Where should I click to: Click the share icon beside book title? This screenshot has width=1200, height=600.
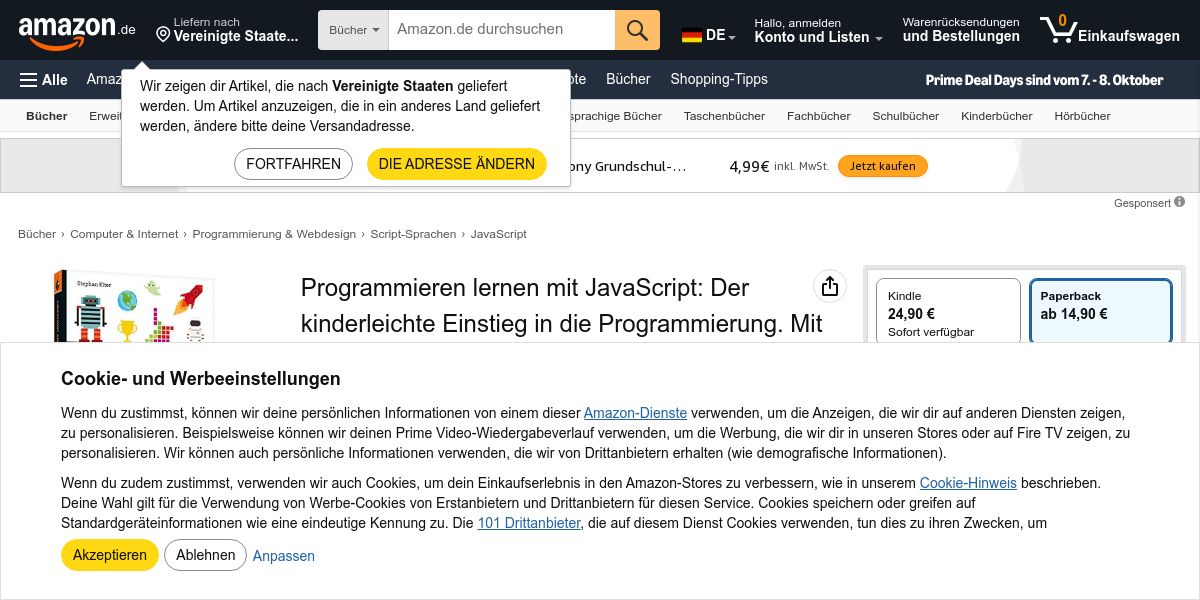(x=829, y=287)
